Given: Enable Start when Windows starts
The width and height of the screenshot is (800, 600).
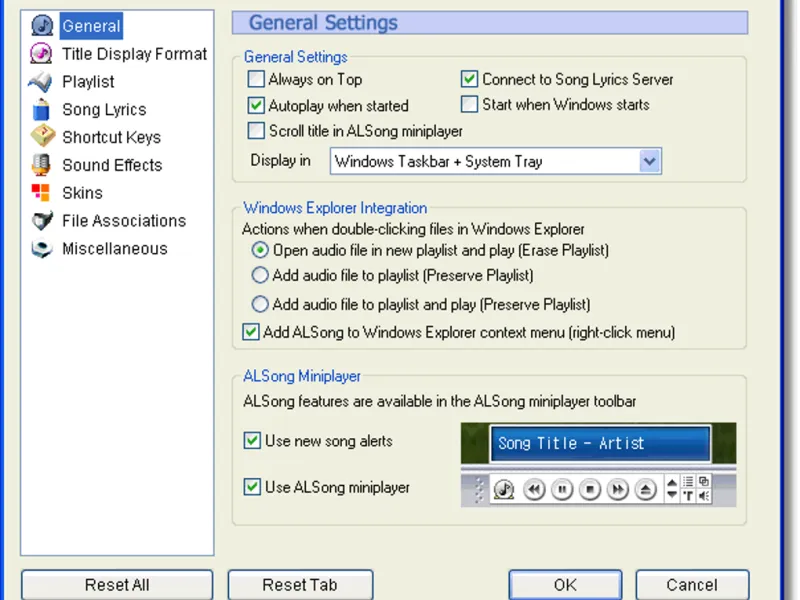Looking at the screenshot, I should pyautogui.click(x=469, y=104).
